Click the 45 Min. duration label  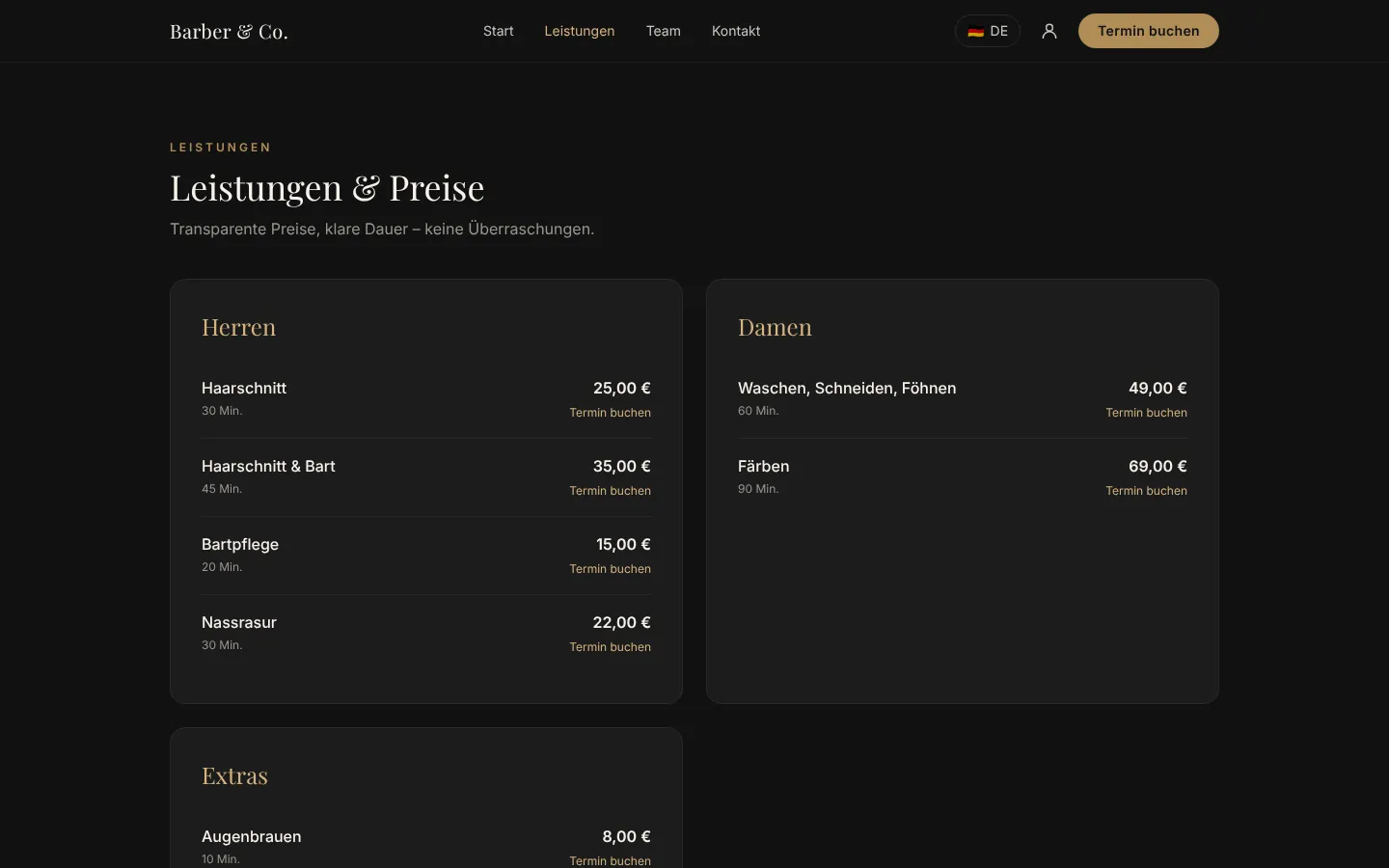coord(222,489)
